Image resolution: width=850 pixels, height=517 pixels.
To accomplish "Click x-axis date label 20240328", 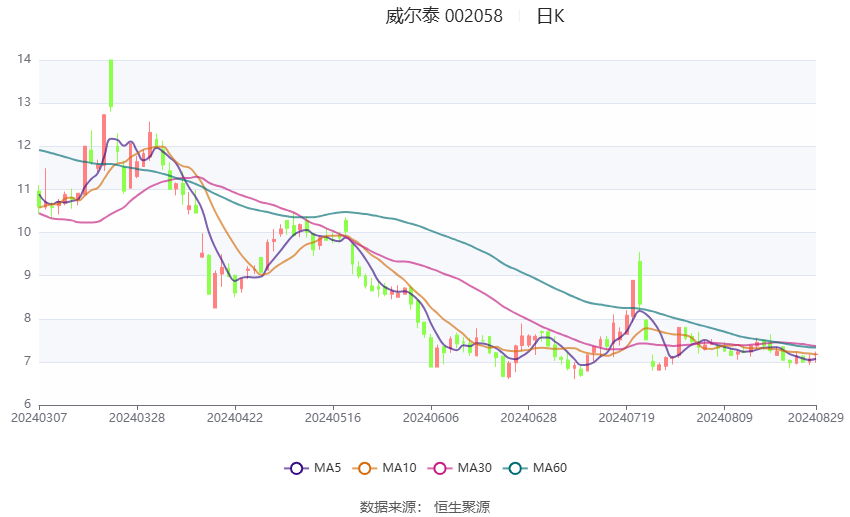I will (137, 418).
